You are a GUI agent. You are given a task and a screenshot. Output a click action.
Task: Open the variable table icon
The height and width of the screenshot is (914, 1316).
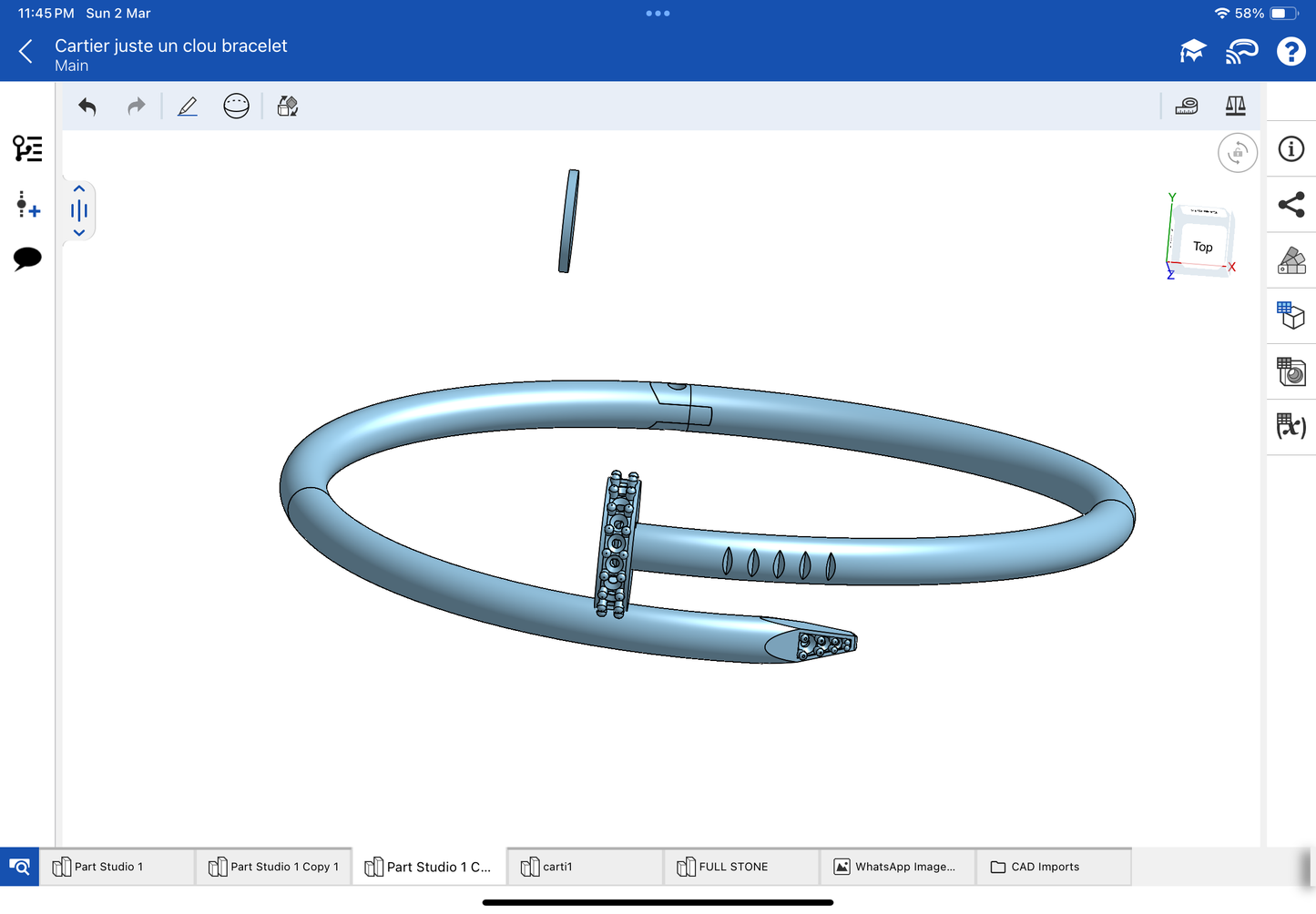pyautogui.click(x=1290, y=426)
